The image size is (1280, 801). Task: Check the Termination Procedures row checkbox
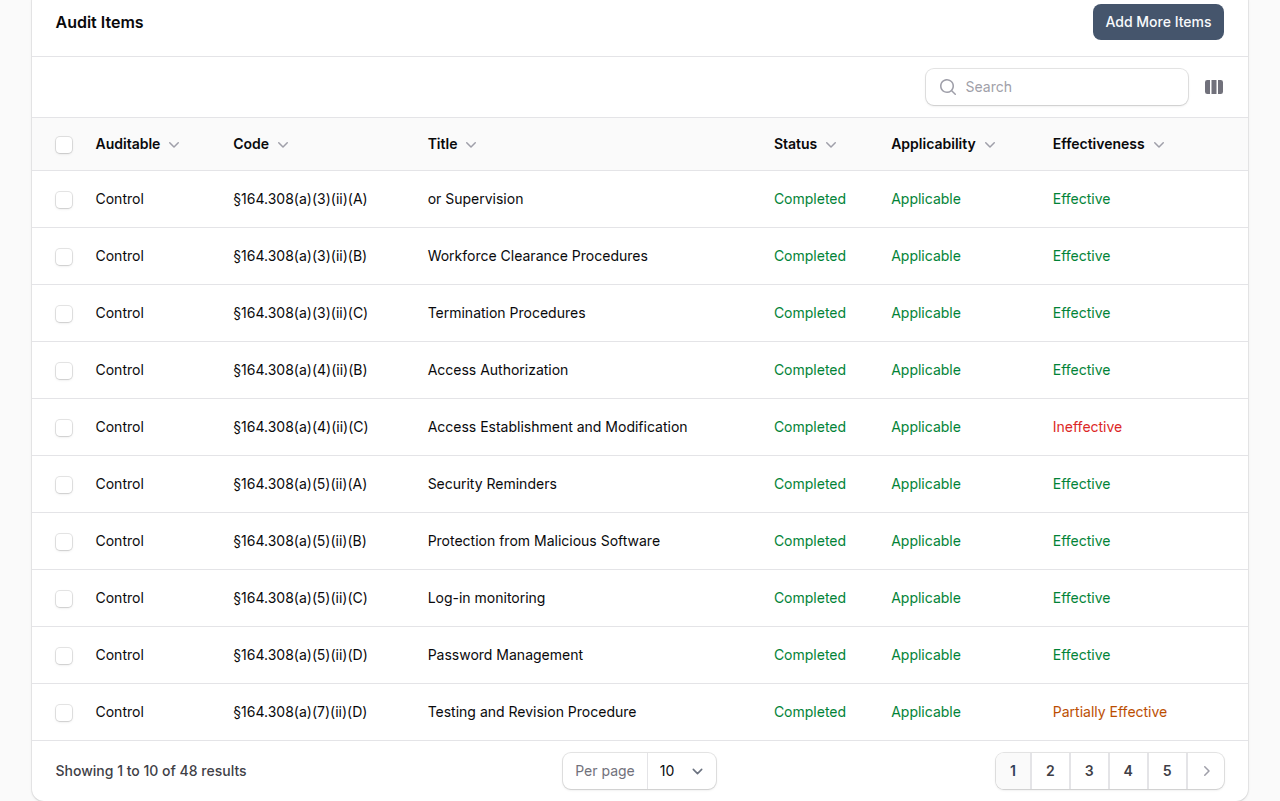tap(64, 314)
